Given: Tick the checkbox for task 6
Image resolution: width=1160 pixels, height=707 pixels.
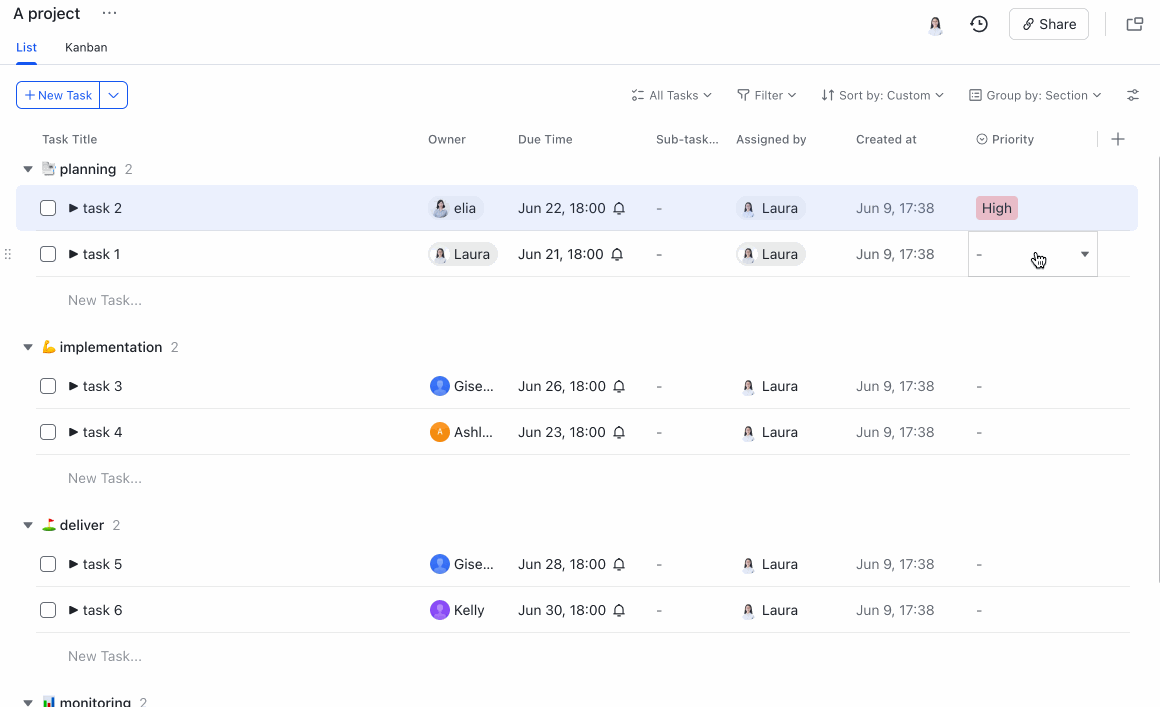Looking at the screenshot, I should (48, 610).
